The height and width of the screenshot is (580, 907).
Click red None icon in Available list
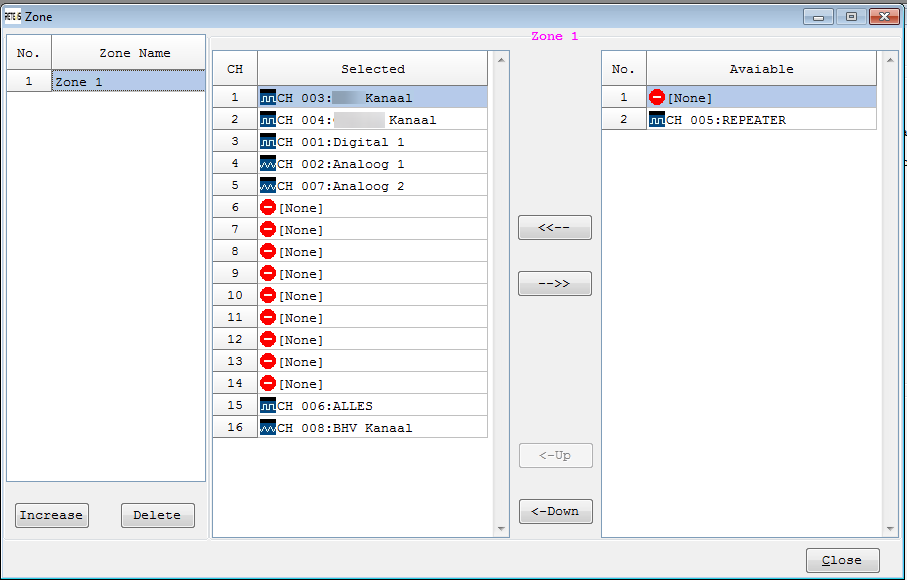pos(657,98)
